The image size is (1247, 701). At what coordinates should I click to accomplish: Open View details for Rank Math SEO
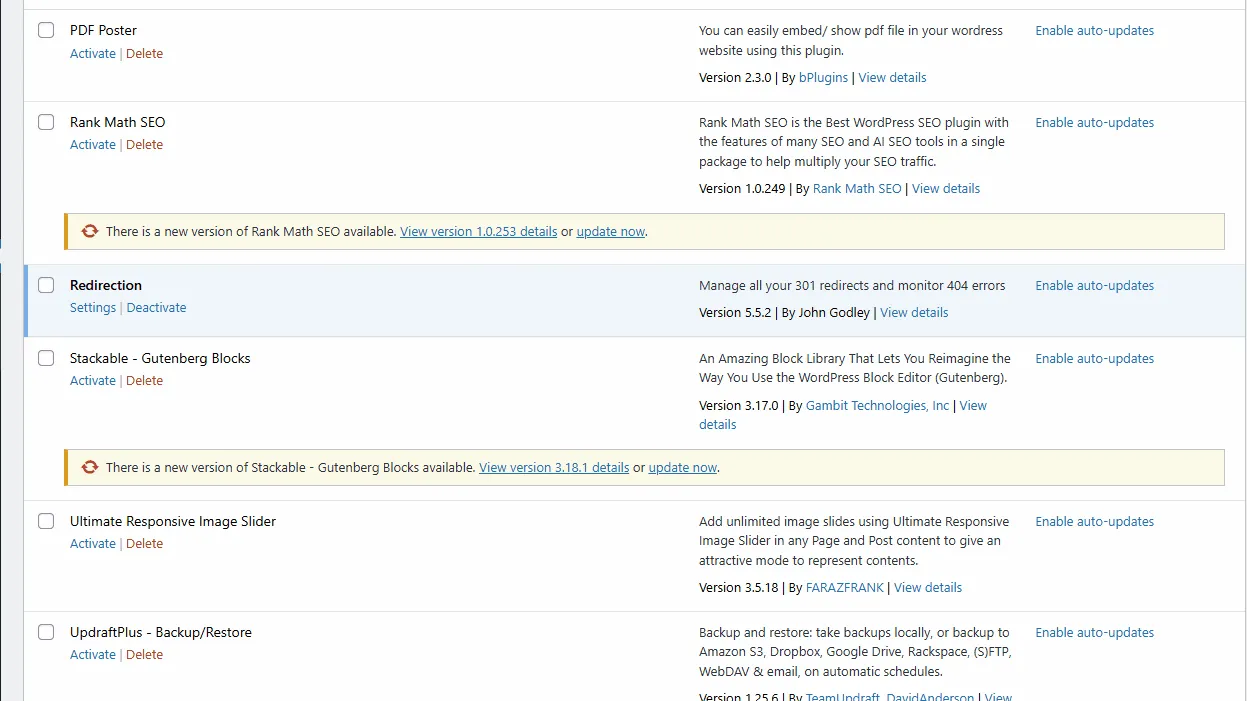pos(945,188)
